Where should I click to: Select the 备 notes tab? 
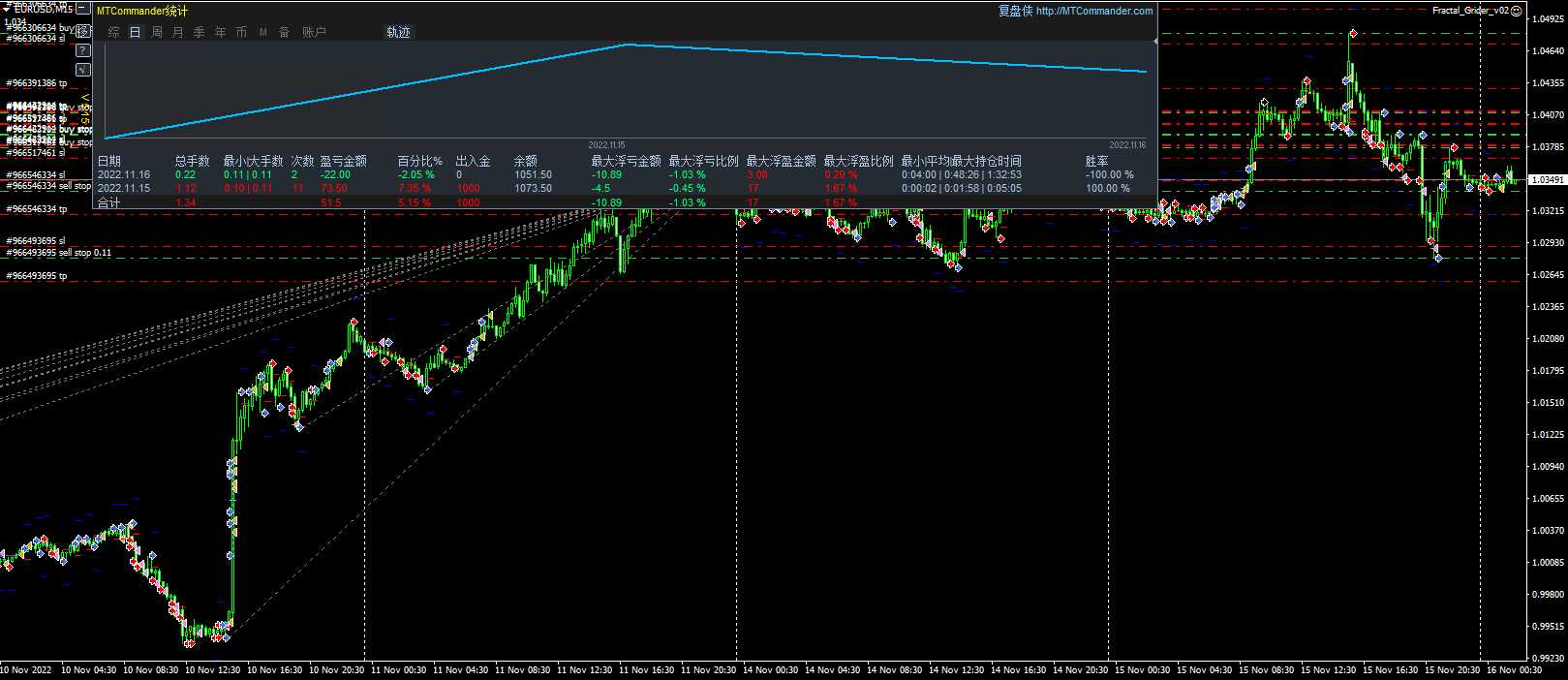[x=285, y=32]
